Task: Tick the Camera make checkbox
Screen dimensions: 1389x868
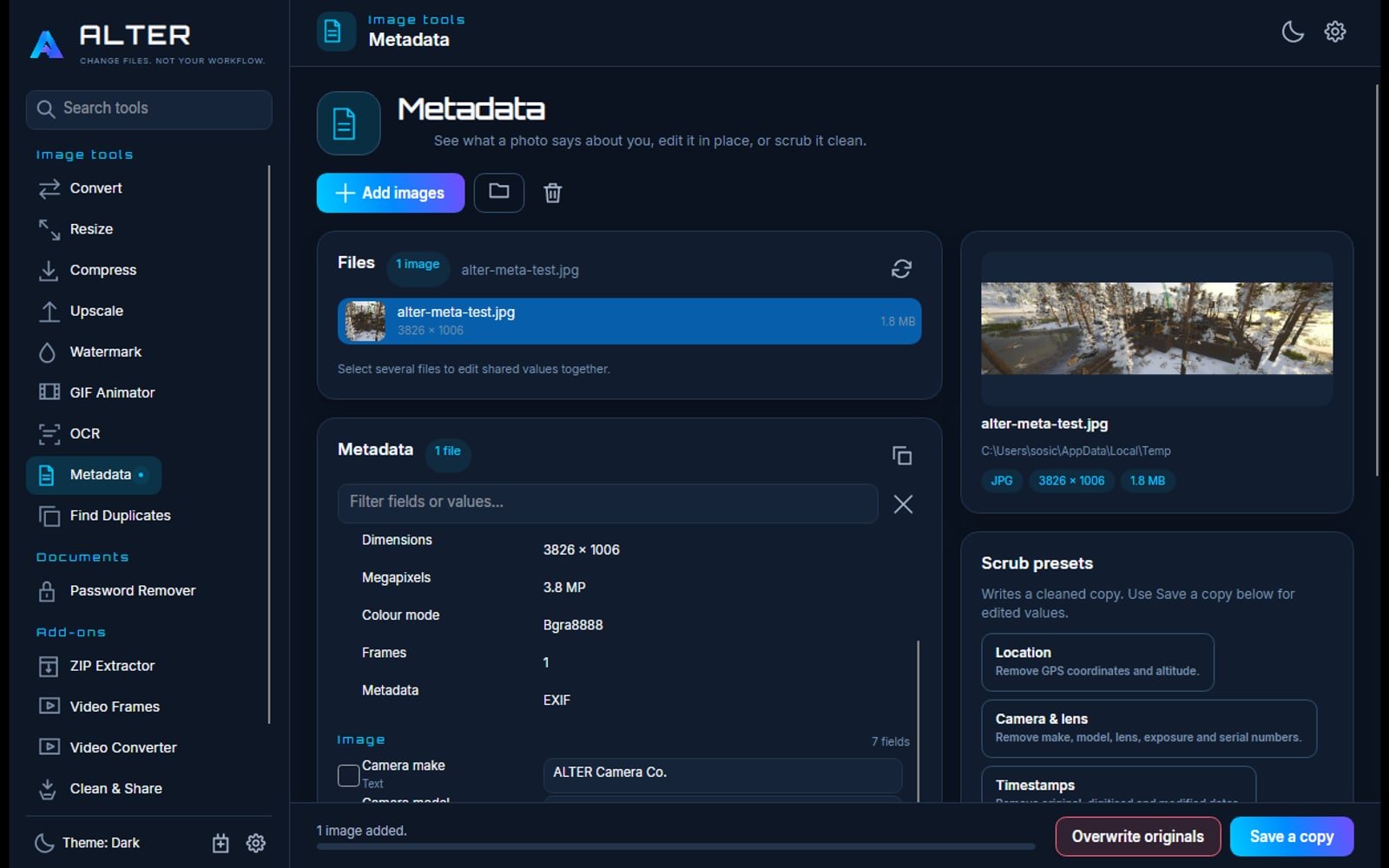Action: (348, 775)
